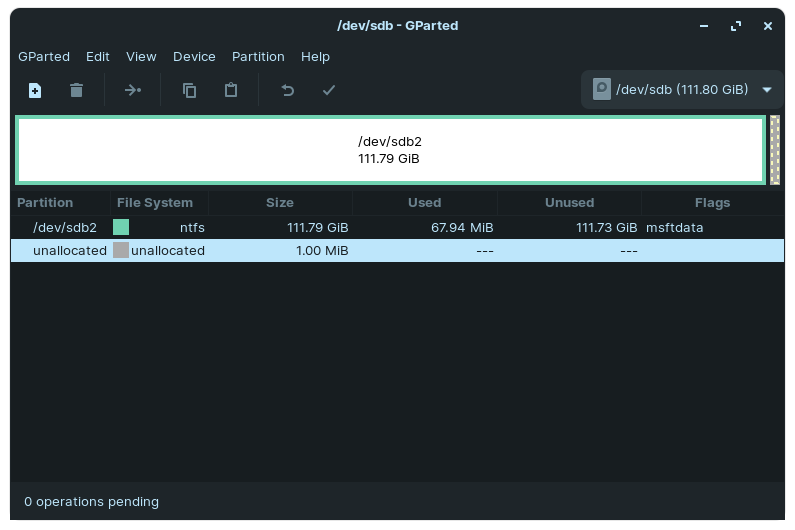Image resolution: width=795 pixels, height=530 pixels.
Task: Click the ntfs file system cell
Action: point(192,228)
